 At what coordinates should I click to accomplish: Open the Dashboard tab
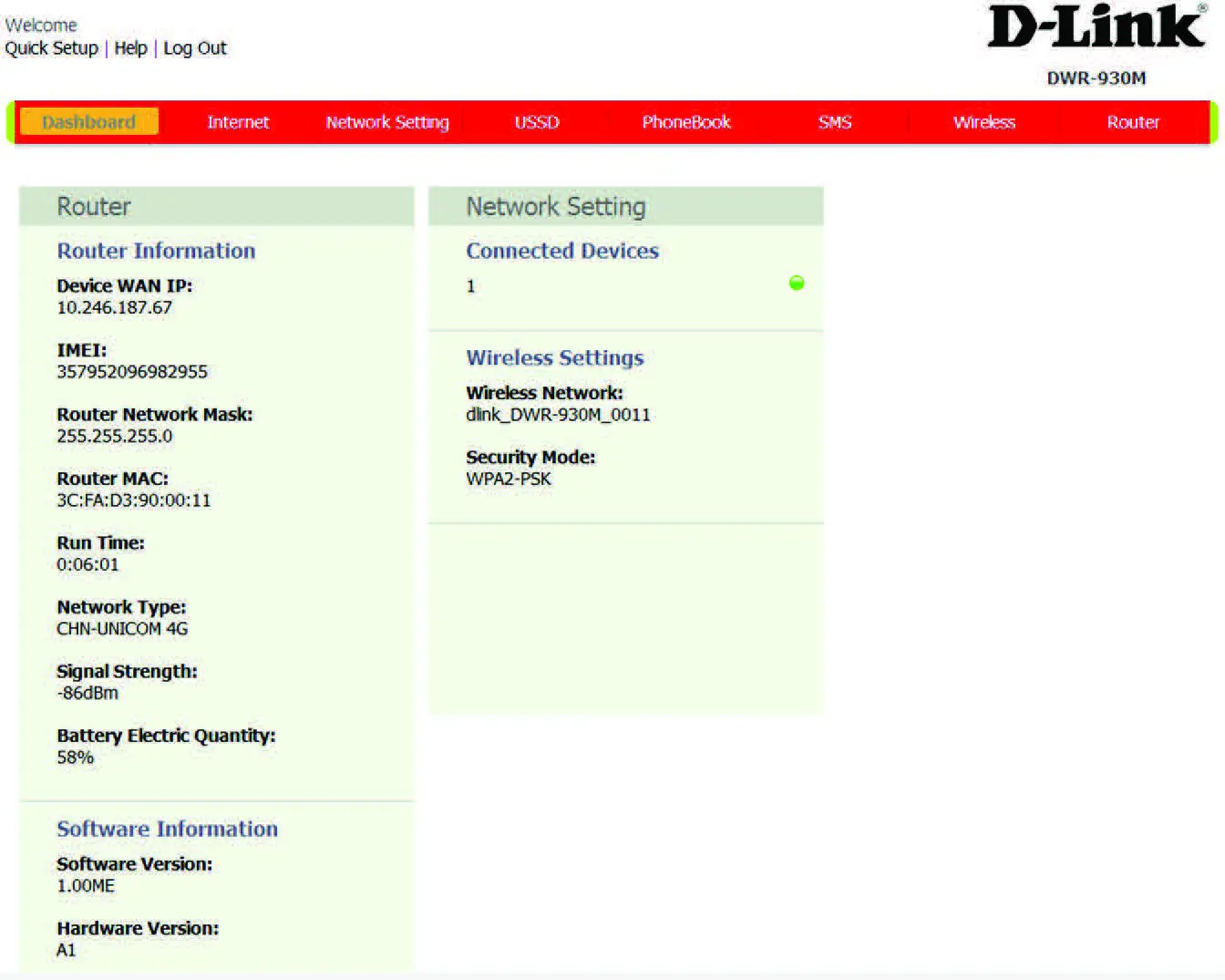pos(88,121)
